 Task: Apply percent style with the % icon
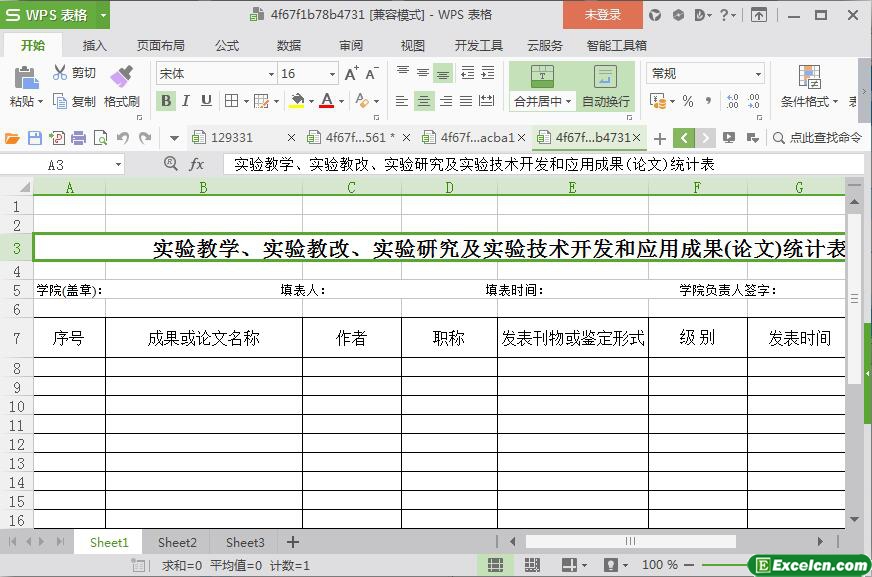687,101
